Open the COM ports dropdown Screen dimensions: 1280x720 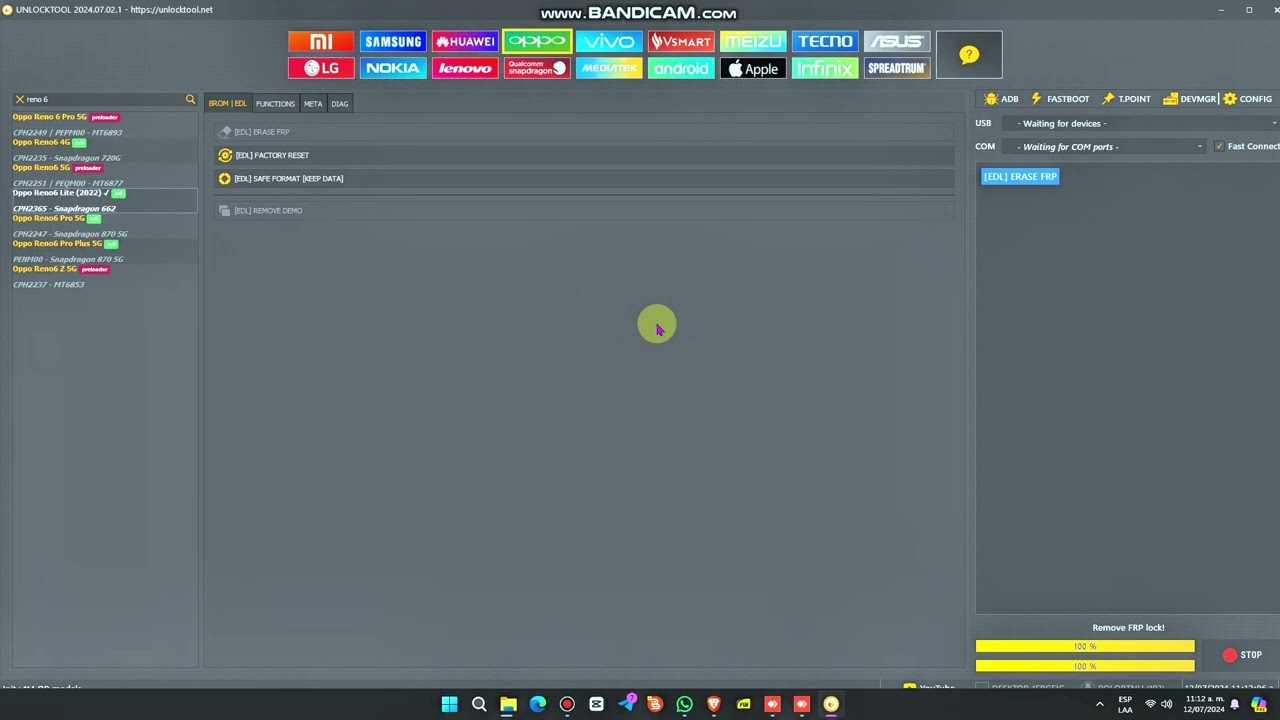tap(1108, 146)
